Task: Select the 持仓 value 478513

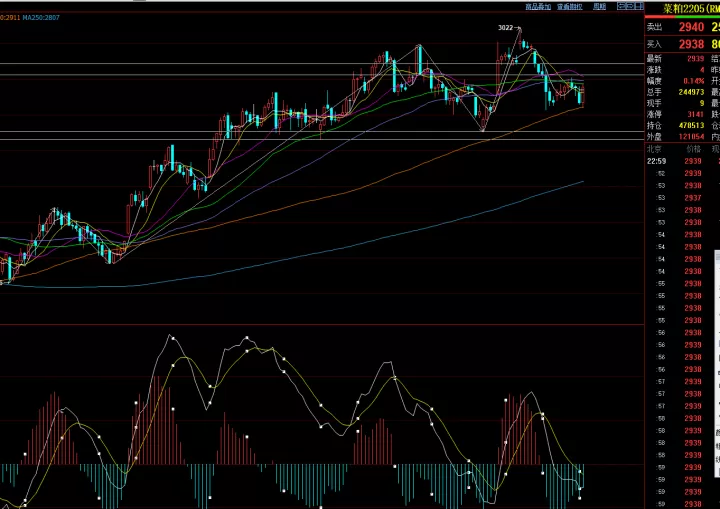Action: [x=692, y=125]
